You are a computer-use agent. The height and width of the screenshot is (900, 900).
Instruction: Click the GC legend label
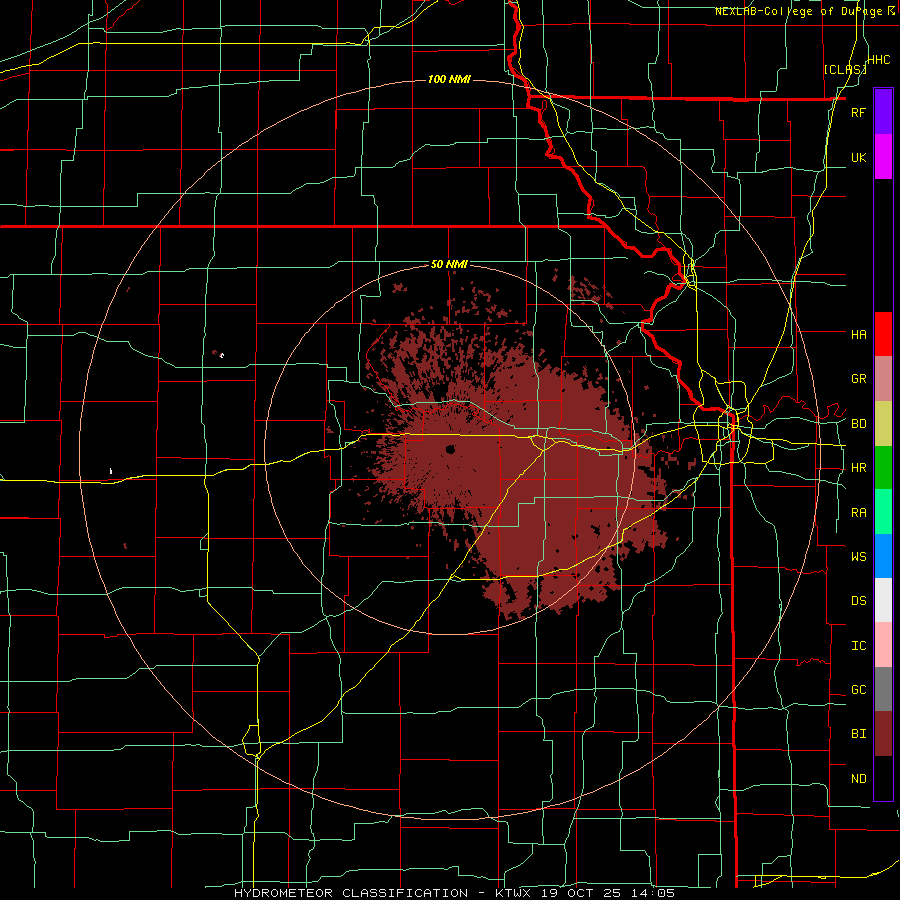click(858, 690)
